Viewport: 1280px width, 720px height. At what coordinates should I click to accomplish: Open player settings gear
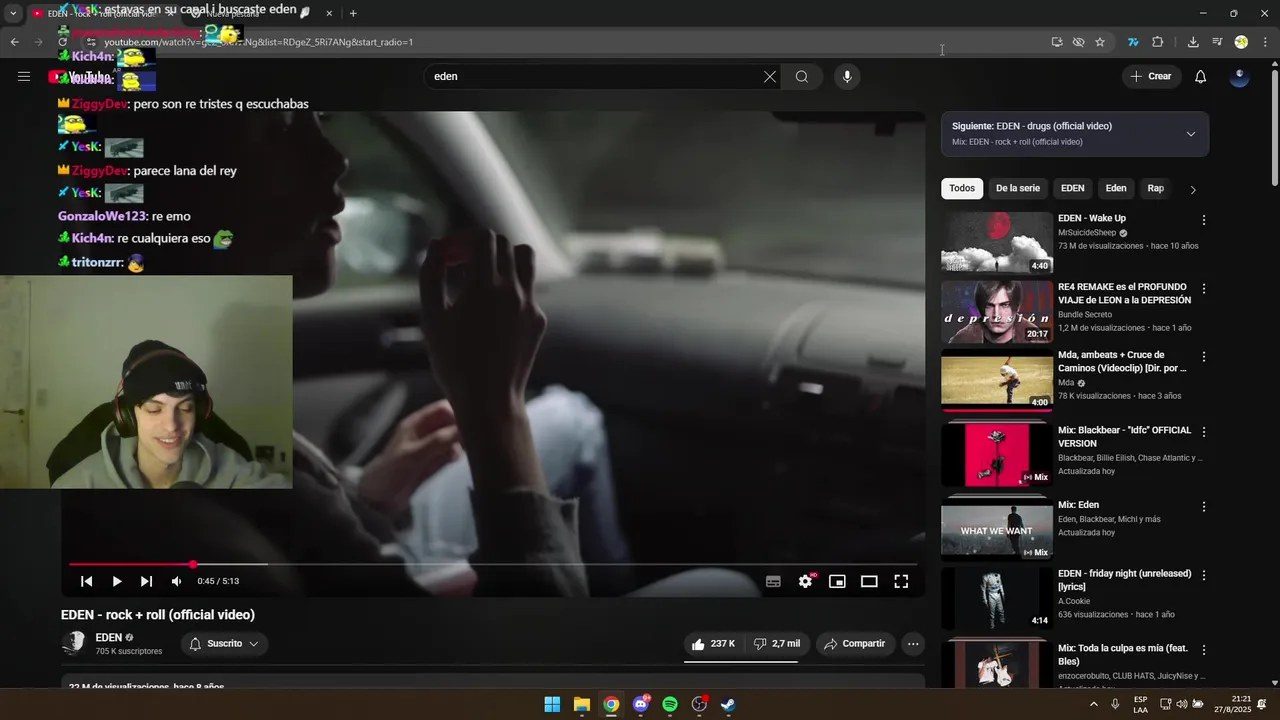tap(805, 581)
